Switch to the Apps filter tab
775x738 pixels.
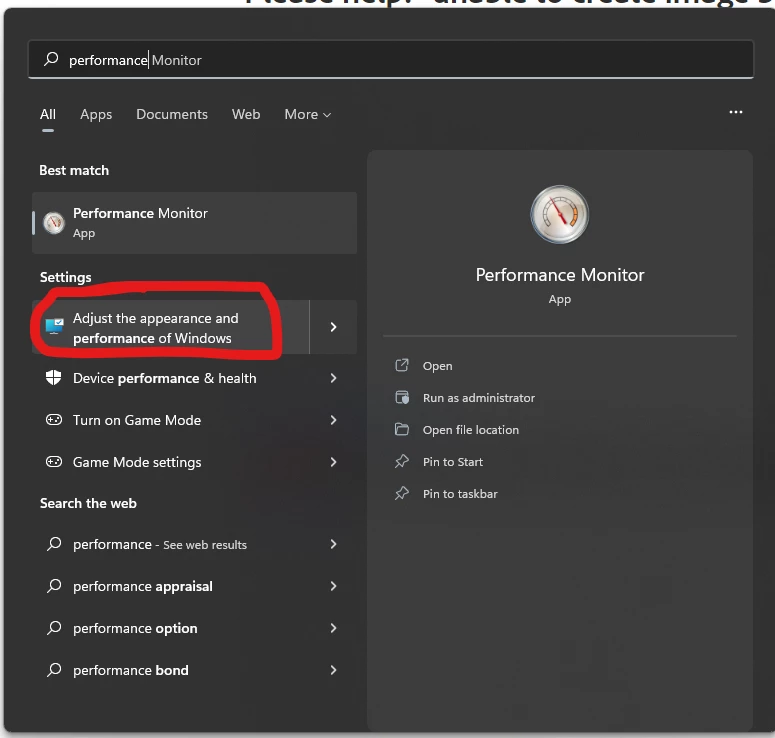click(x=96, y=114)
